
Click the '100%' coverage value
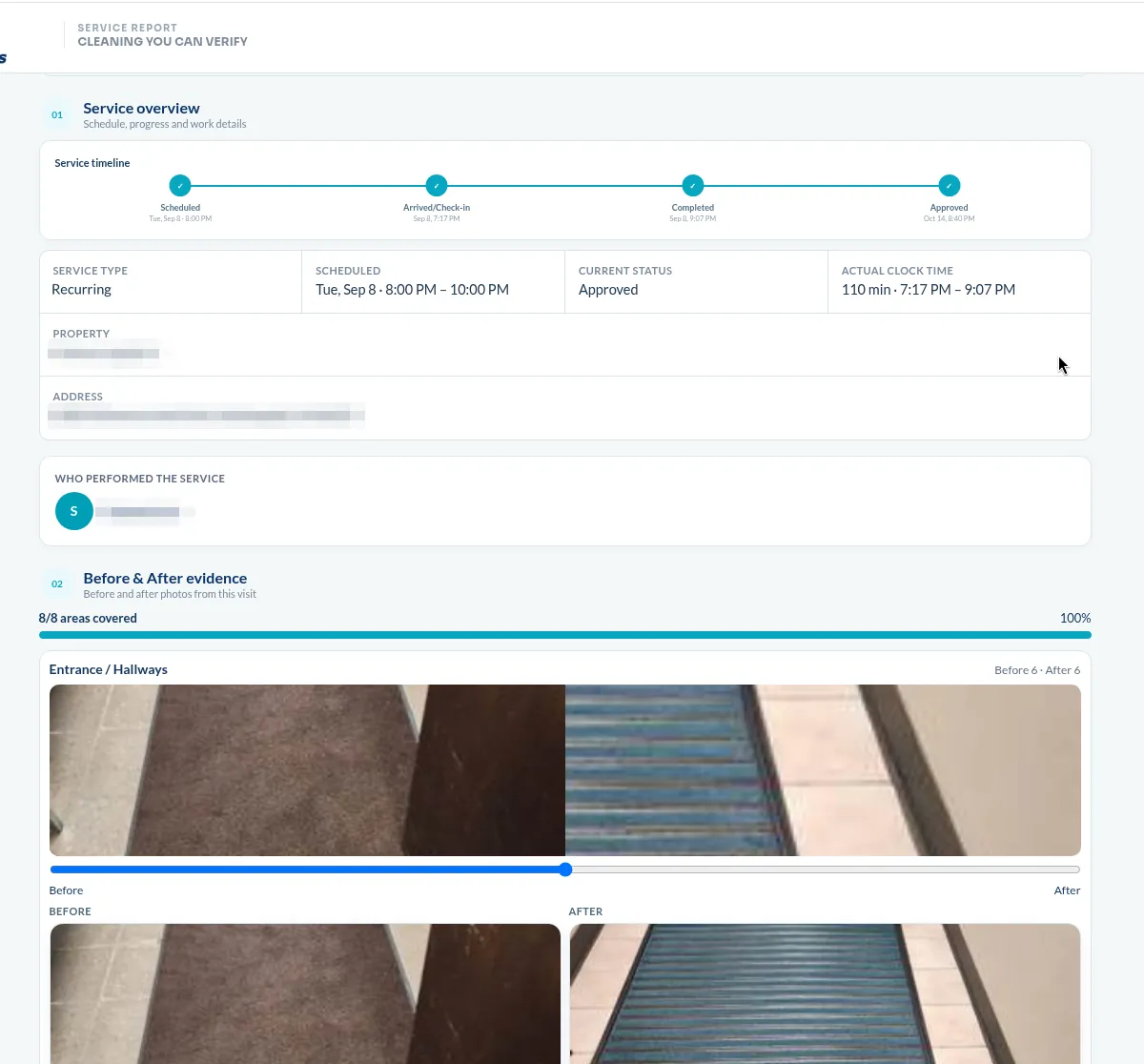pos(1075,618)
